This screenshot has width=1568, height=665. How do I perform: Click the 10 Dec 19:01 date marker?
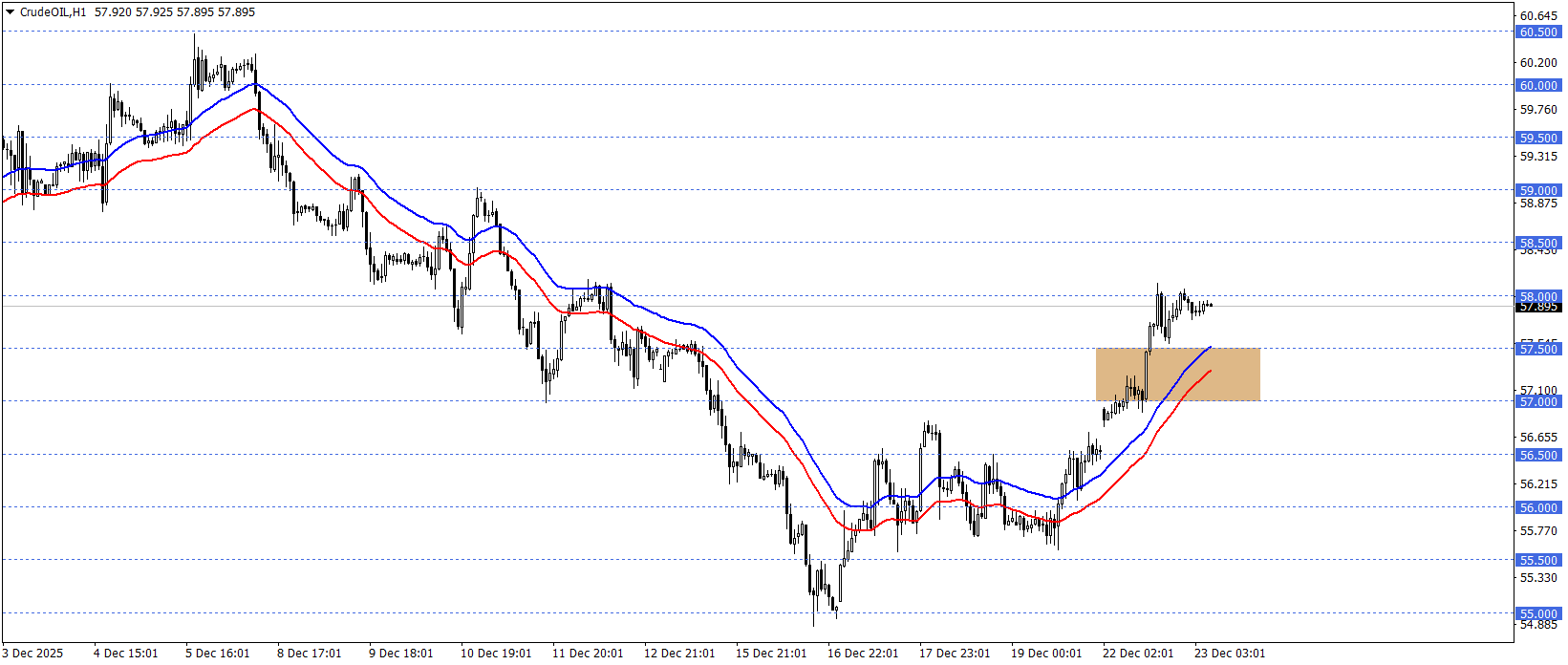pos(496,654)
